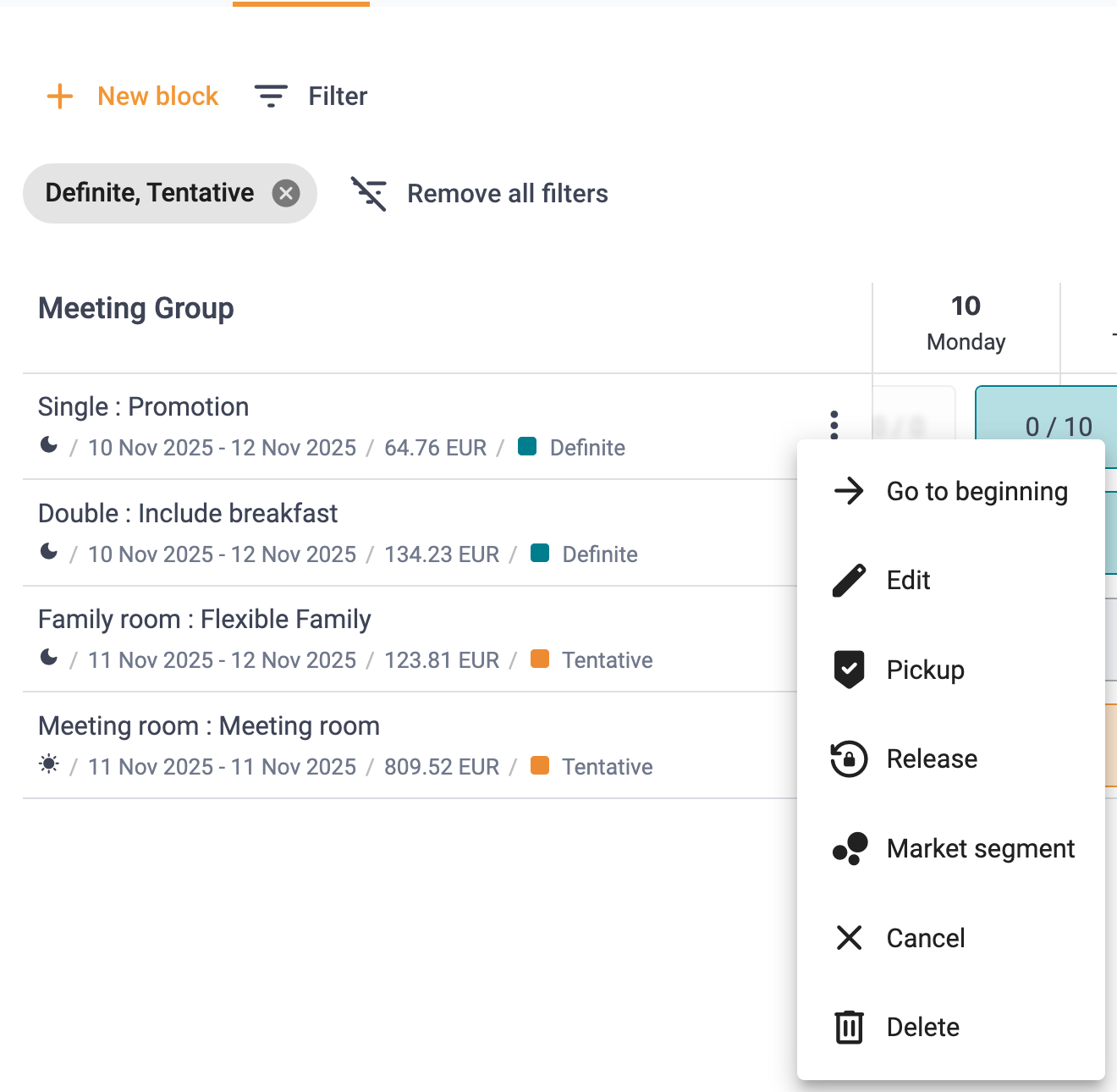Open three-dot menu for Single : Promotion
Image resolution: width=1117 pixels, height=1092 pixels.
tap(834, 425)
